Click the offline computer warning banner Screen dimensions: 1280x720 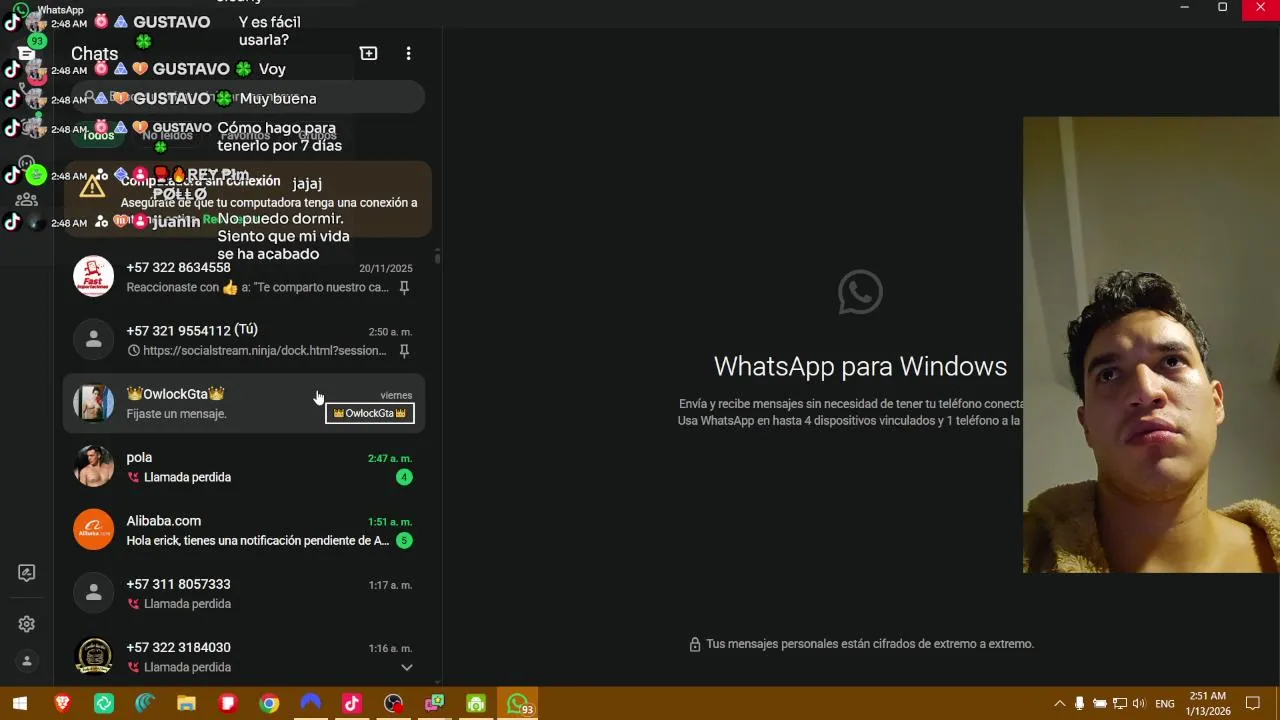[248, 198]
